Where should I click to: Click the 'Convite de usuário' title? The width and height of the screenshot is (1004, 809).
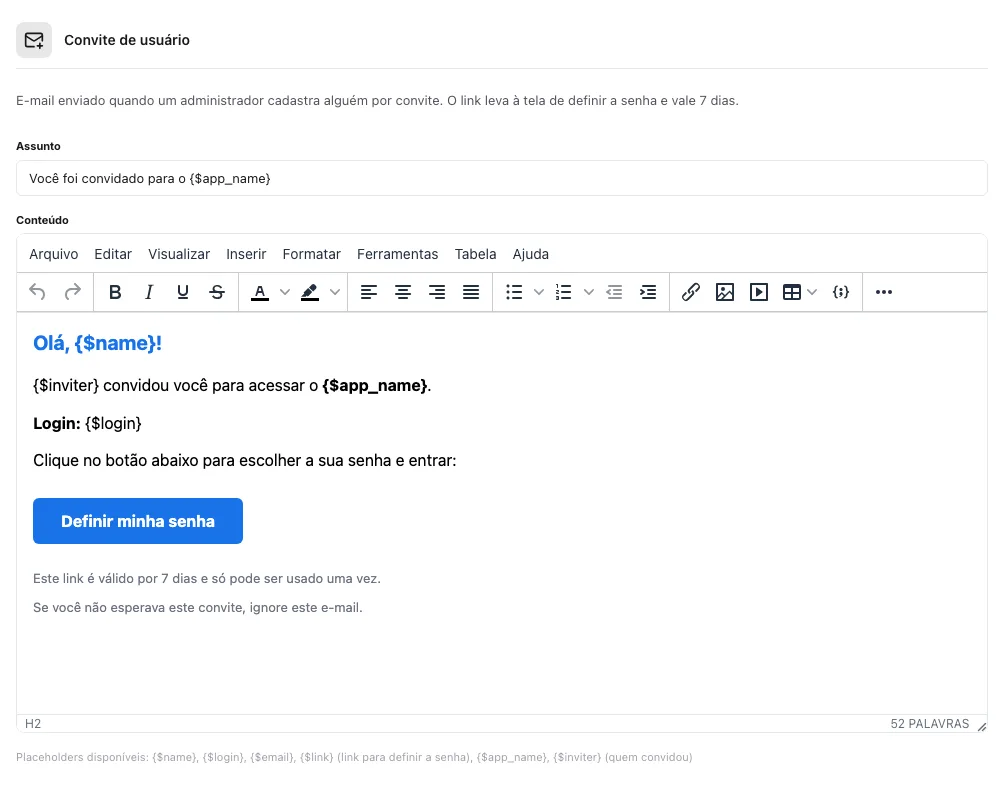pos(127,40)
